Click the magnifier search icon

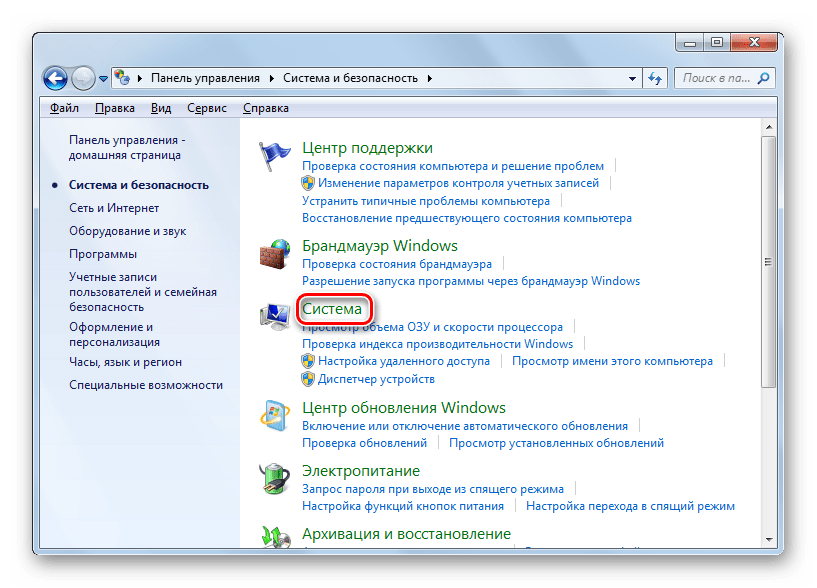(x=764, y=78)
